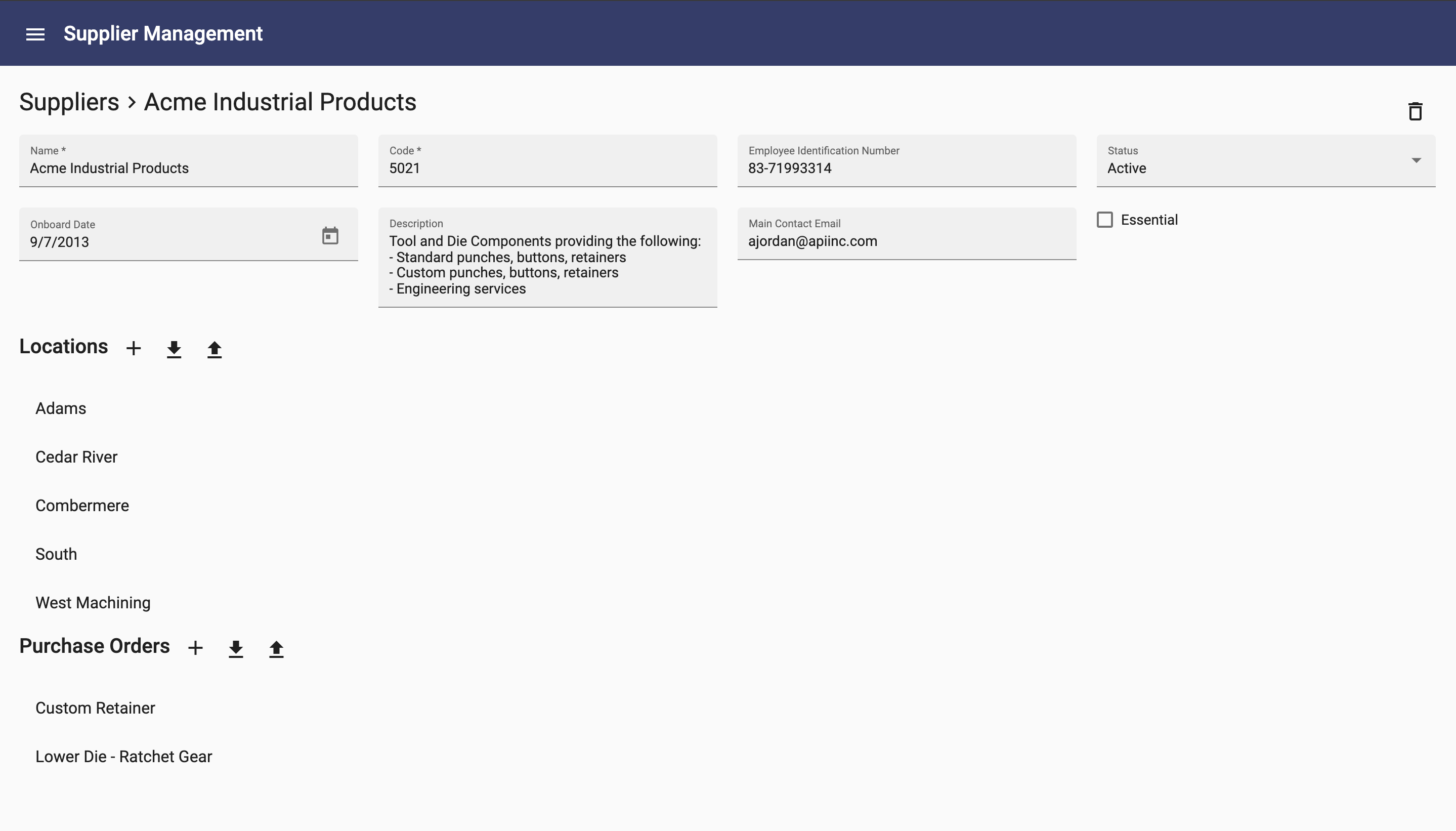Click the add new purchase order plus icon

[x=195, y=647]
